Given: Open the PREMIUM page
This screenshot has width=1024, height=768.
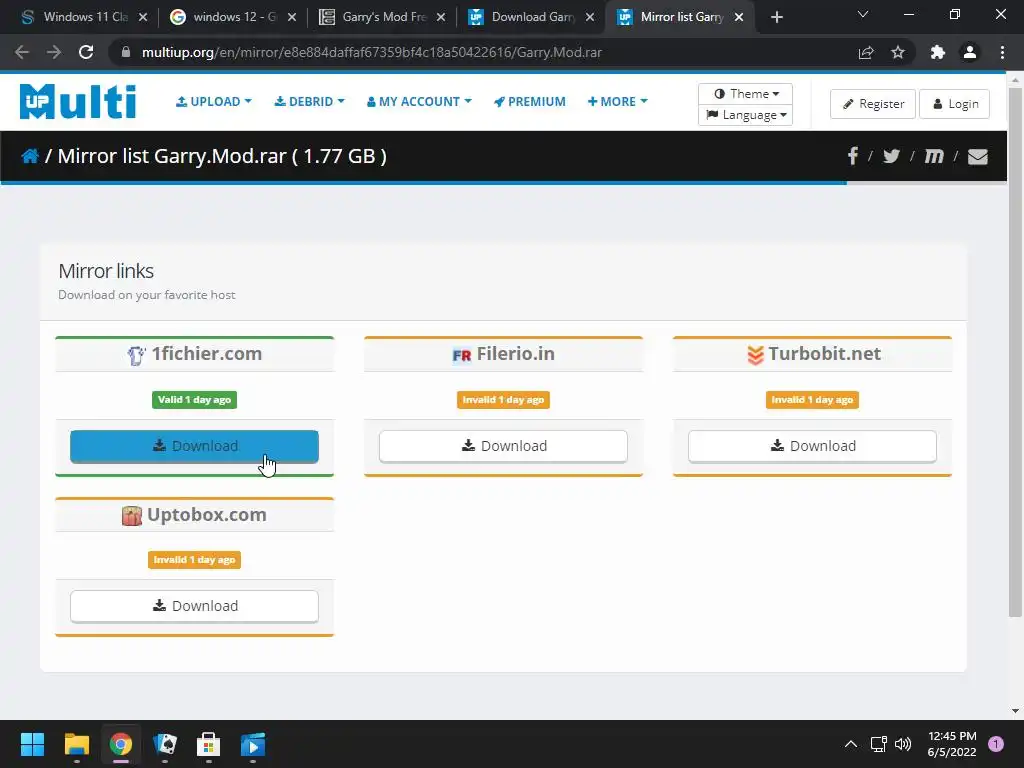Looking at the screenshot, I should (530, 102).
